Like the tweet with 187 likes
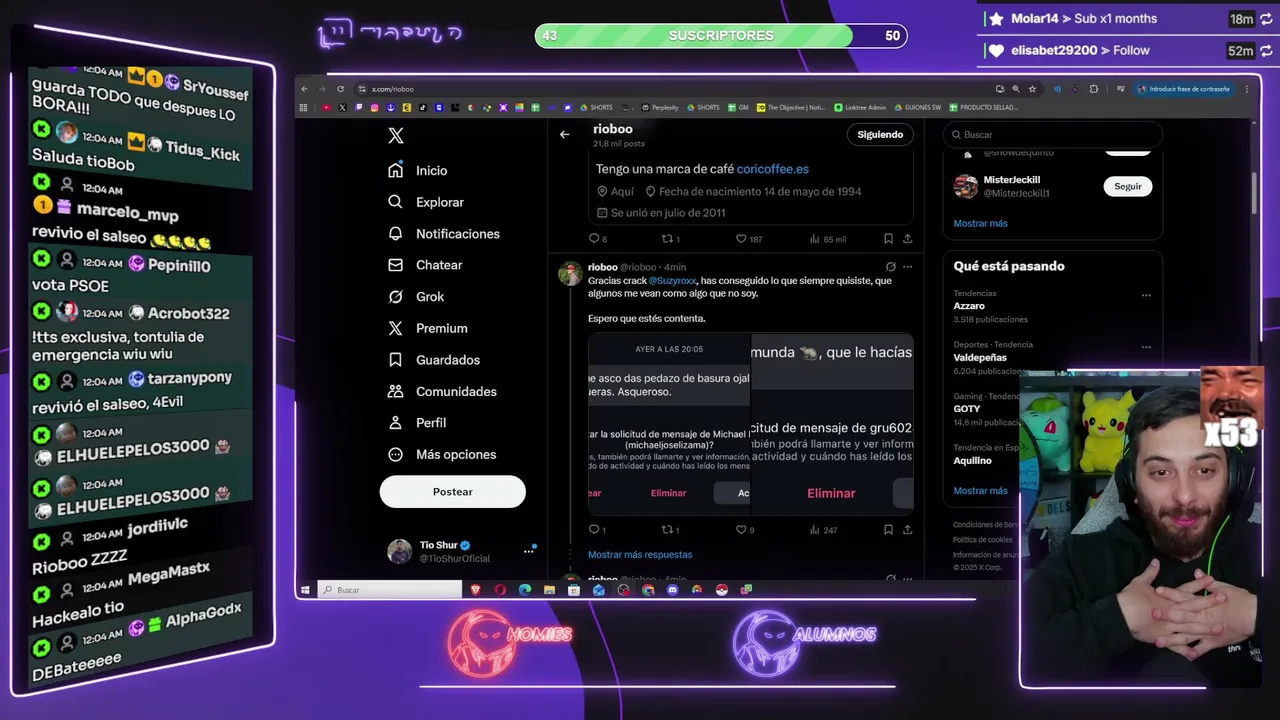1280x720 pixels. coord(749,239)
